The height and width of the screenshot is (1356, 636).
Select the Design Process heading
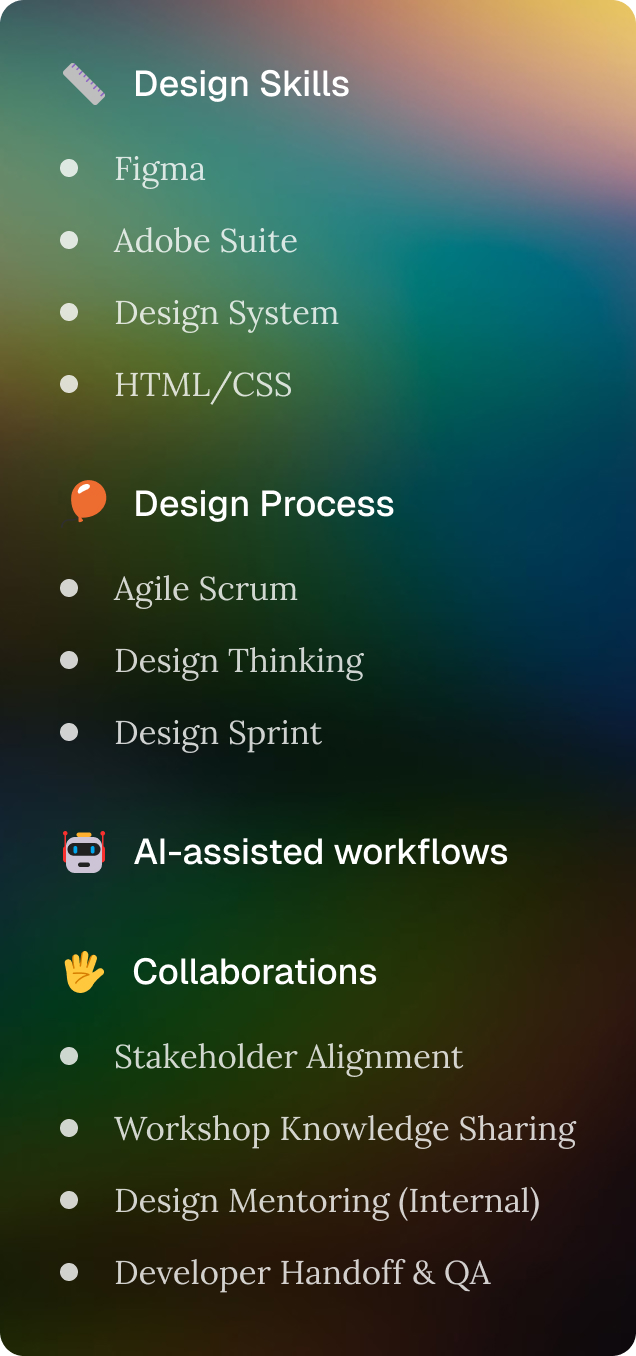[x=264, y=504]
